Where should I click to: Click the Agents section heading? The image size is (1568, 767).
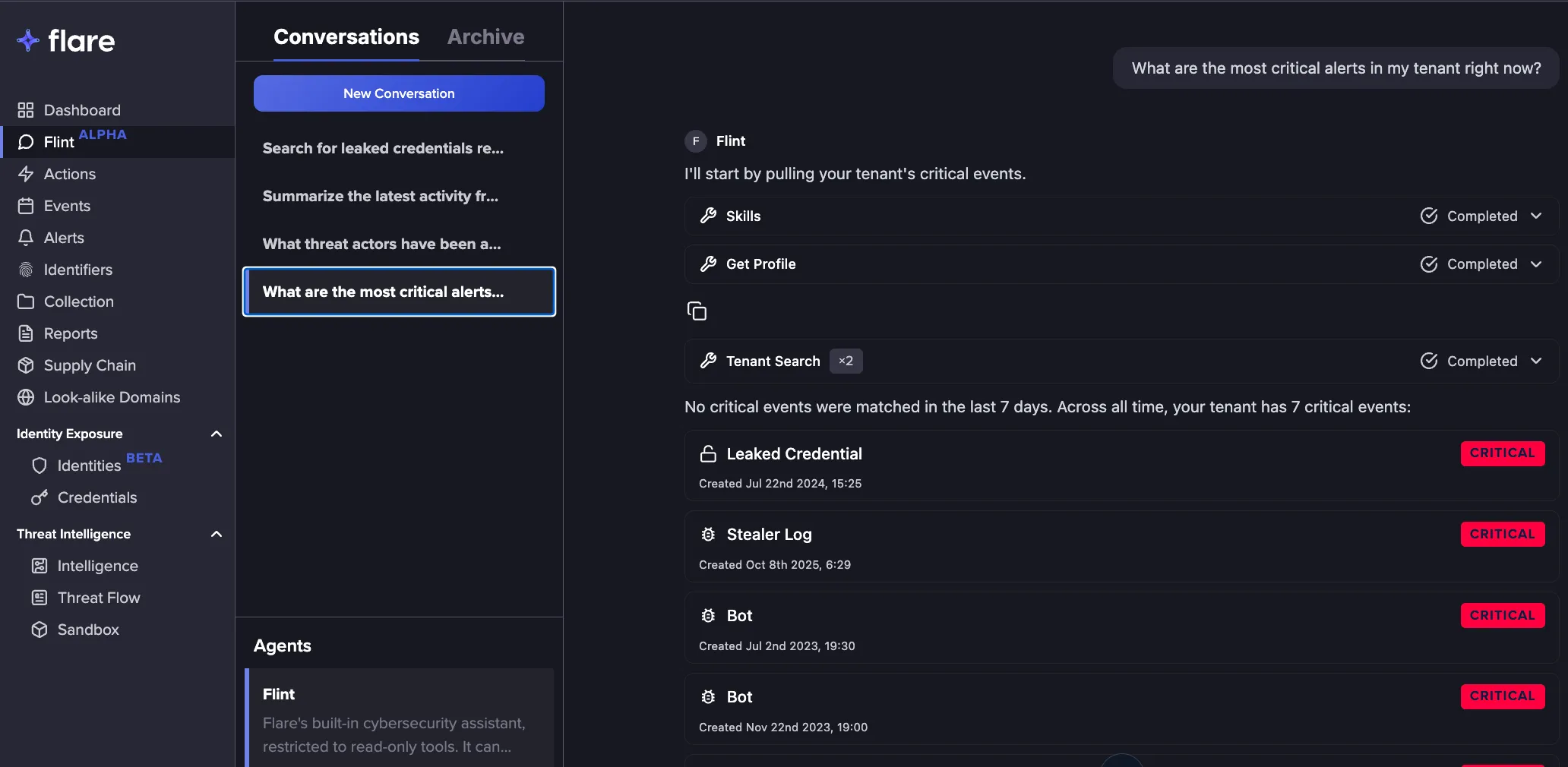[x=283, y=645]
